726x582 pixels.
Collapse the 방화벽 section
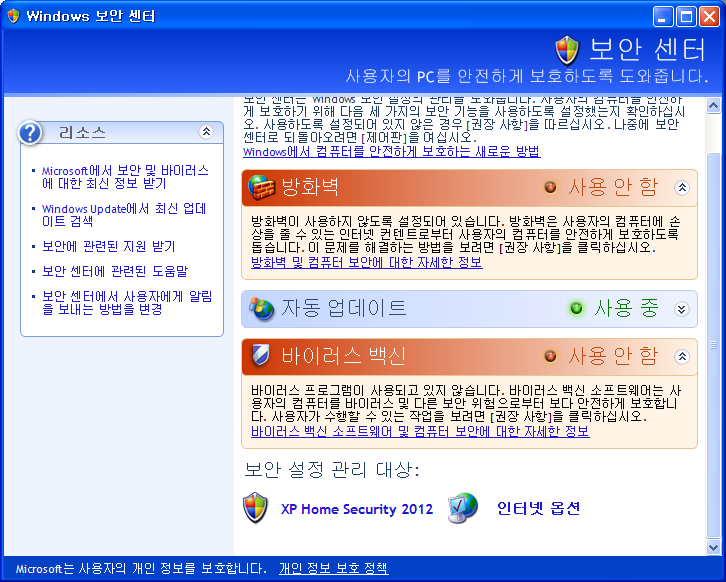[682, 188]
